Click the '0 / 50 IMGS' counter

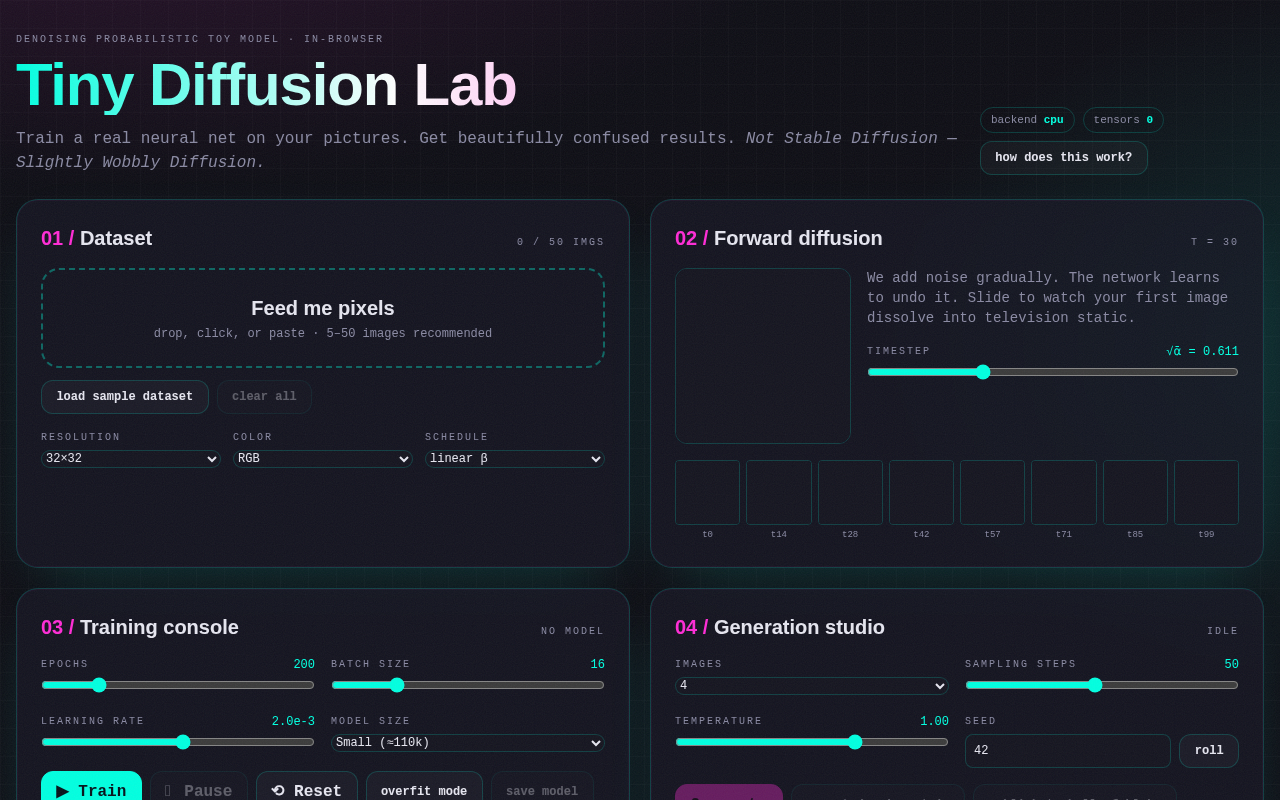[561, 242]
